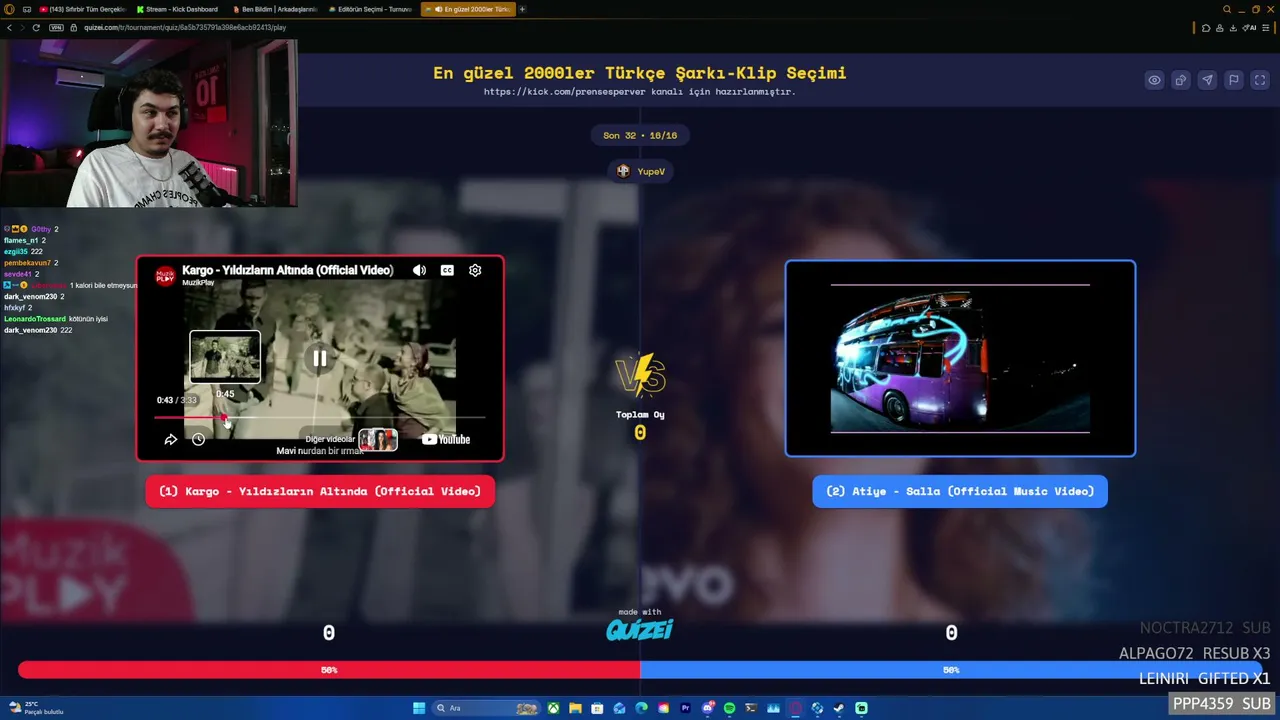1280x720 pixels.
Task: Launch Adobe Premiere Pro from the taskbar
Action: pyautogui.click(x=685, y=708)
